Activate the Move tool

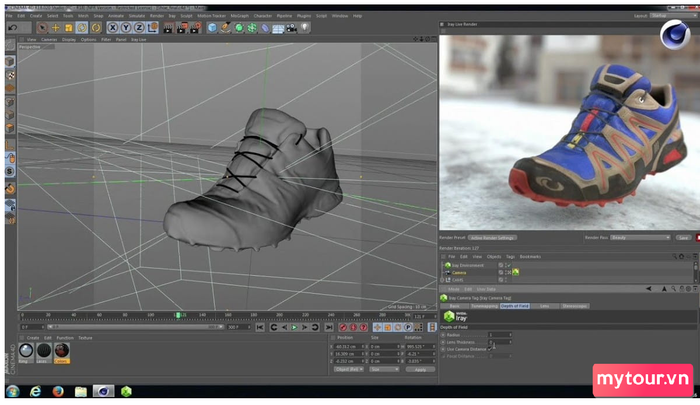click(55, 28)
